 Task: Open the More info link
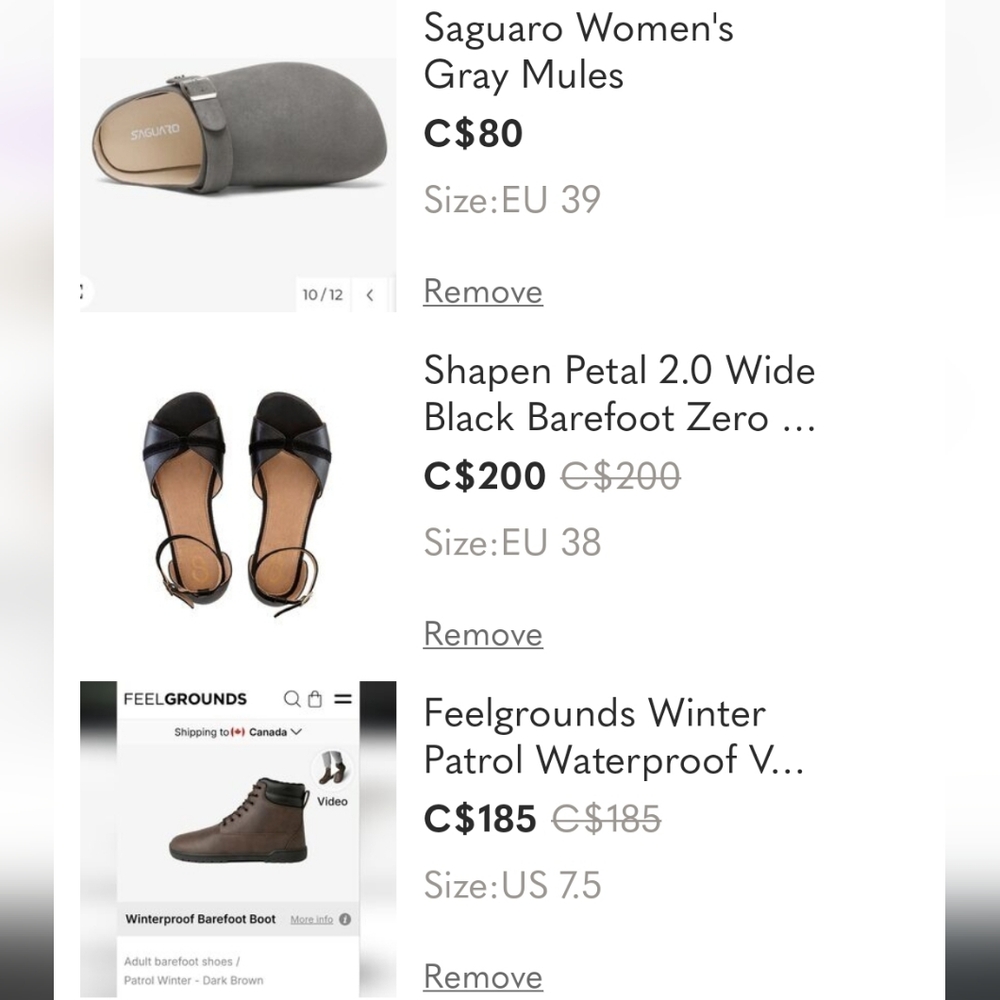pos(311,919)
